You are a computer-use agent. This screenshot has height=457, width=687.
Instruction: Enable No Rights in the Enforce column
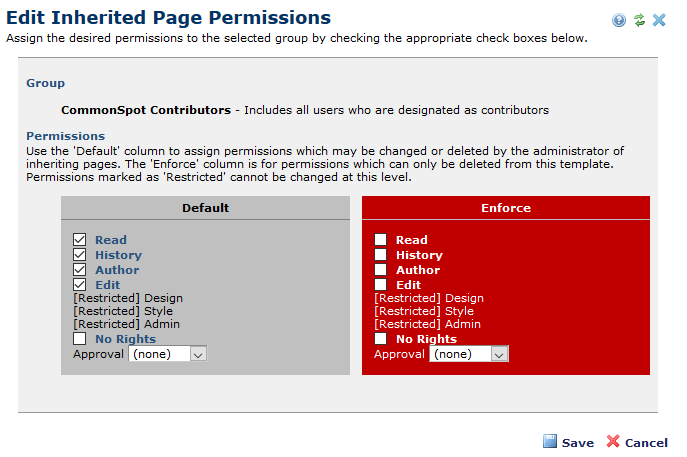[381, 339]
